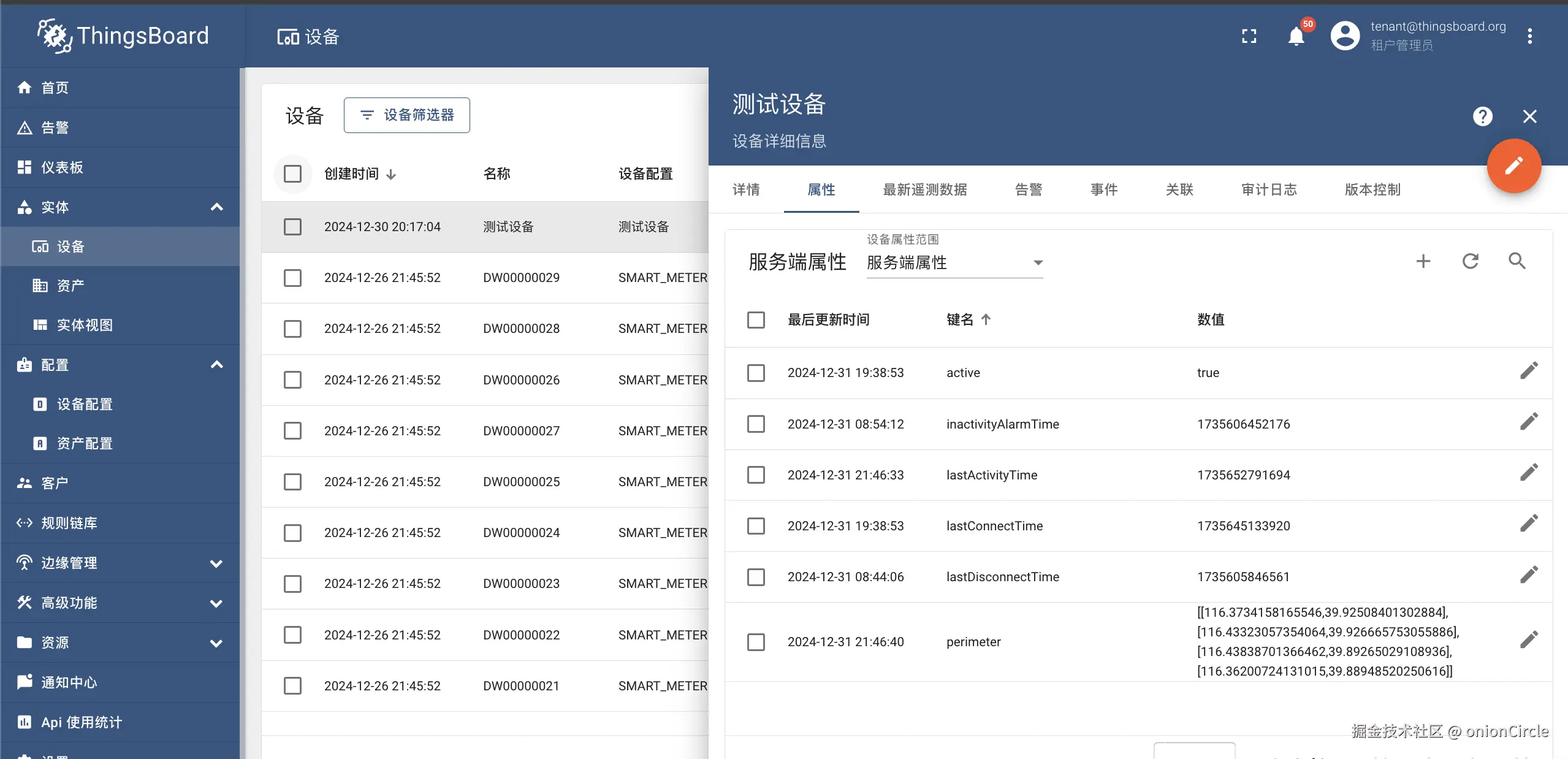Add a new attribute with plus icon
1568x759 pixels.
(x=1423, y=262)
